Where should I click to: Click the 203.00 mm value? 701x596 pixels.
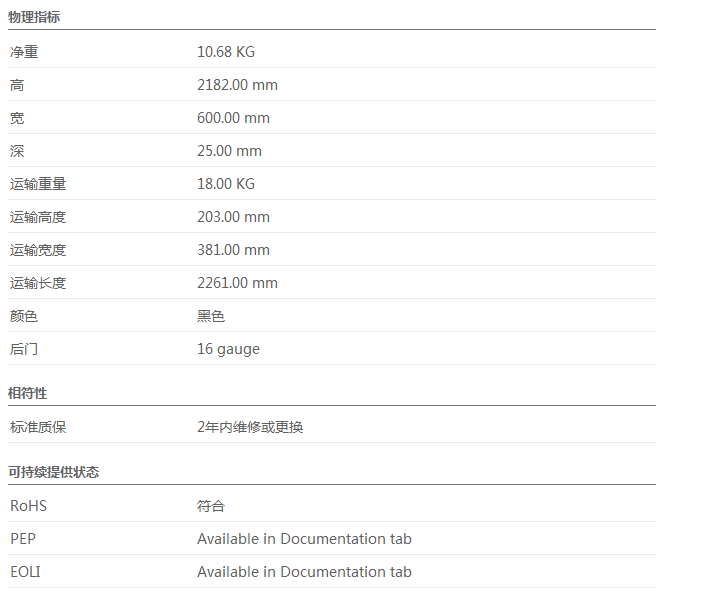[x=233, y=217]
